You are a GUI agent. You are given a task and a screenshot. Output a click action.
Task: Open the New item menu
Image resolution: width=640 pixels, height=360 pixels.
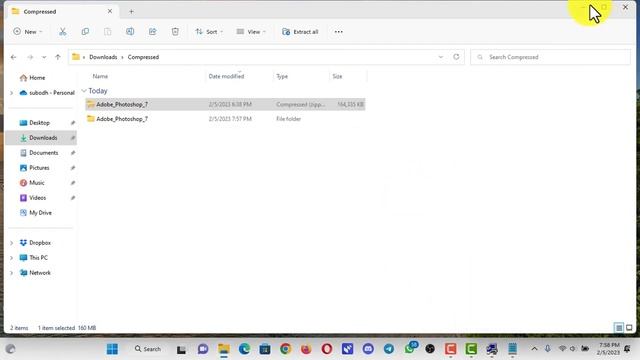pyautogui.click(x=28, y=31)
